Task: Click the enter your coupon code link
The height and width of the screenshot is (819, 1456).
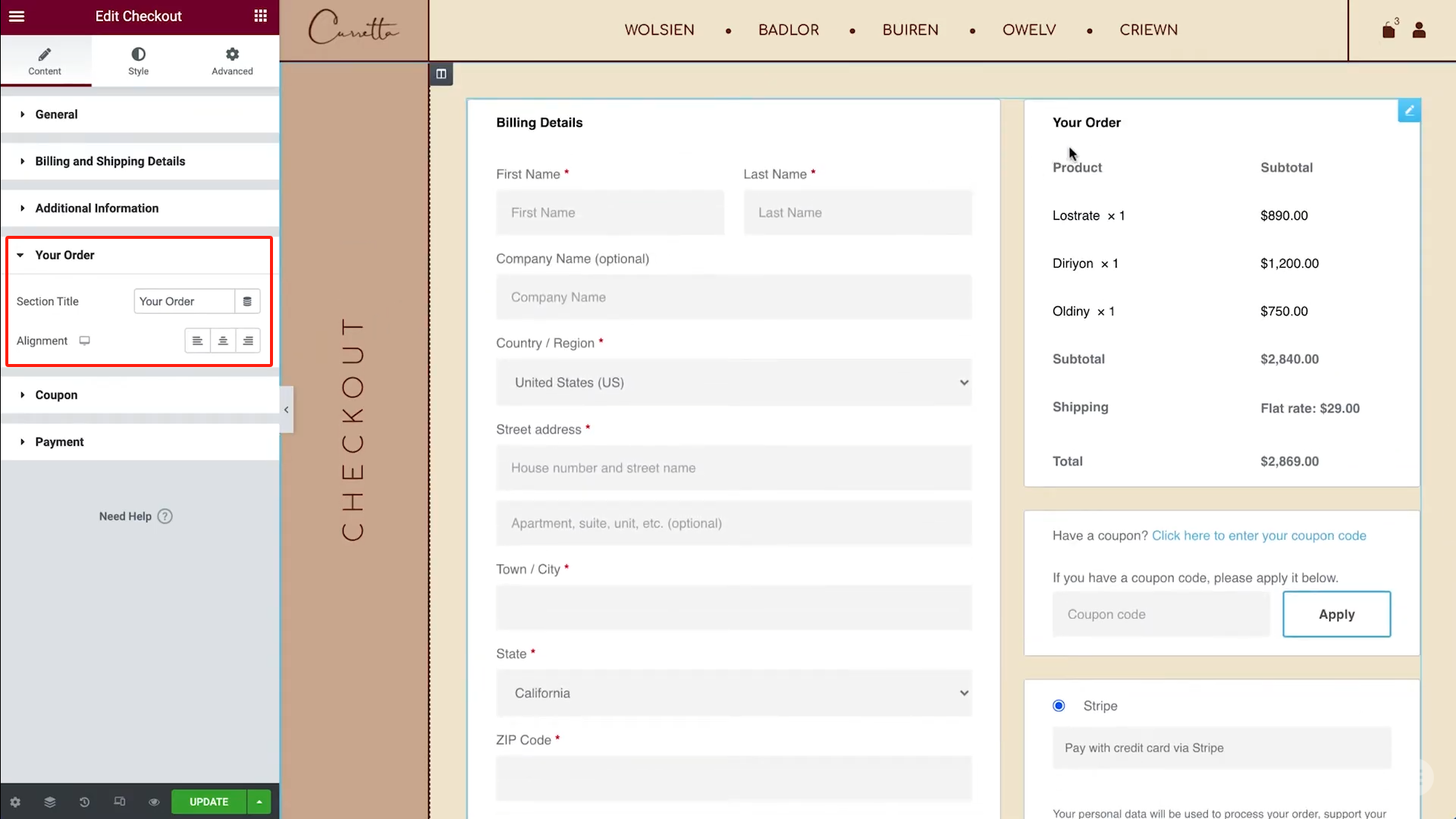Action: click(x=1259, y=535)
